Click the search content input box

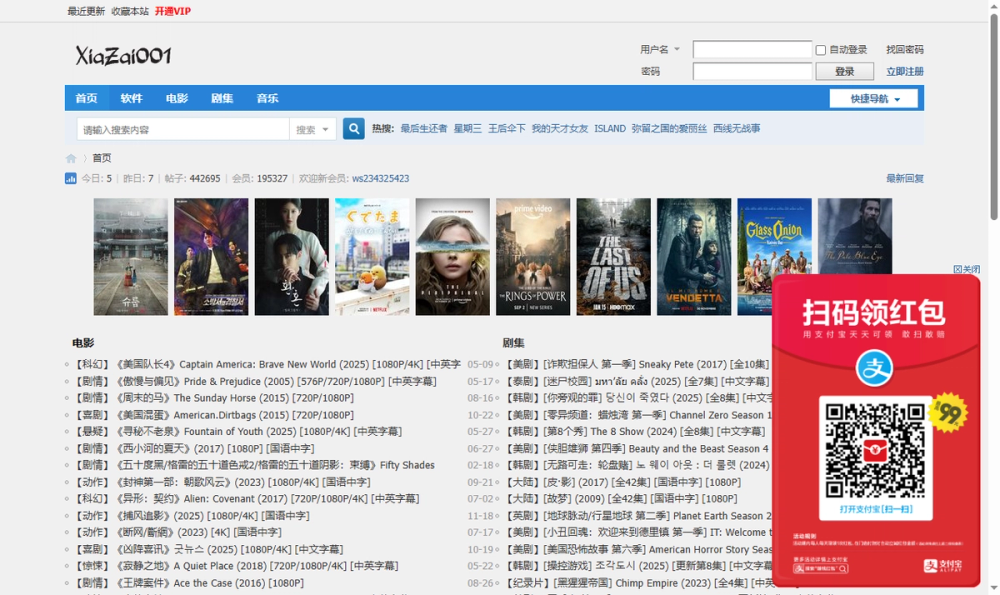tap(183, 129)
